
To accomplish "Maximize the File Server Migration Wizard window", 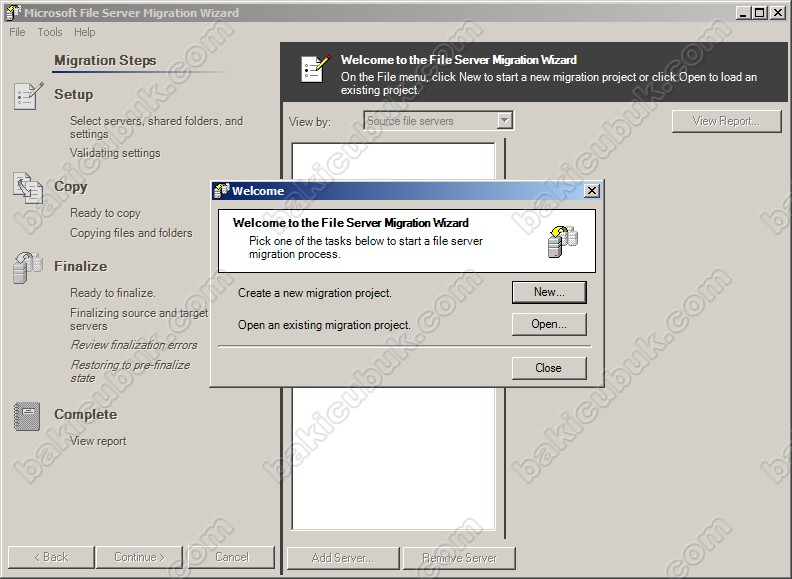I will (x=759, y=13).
